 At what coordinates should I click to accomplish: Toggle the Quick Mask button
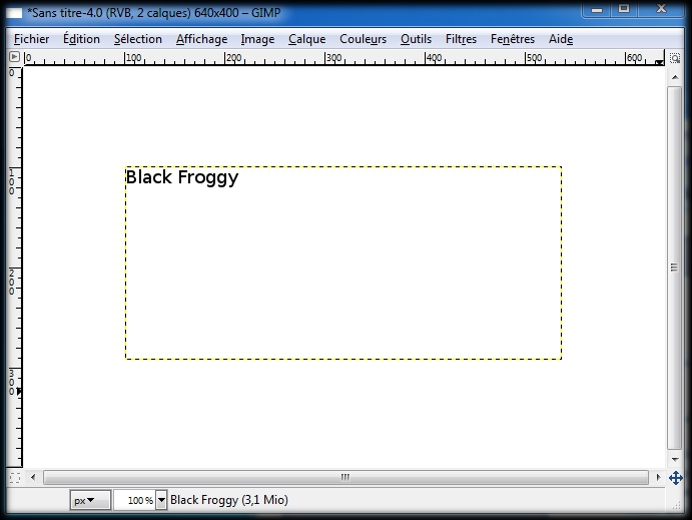pos(14,478)
